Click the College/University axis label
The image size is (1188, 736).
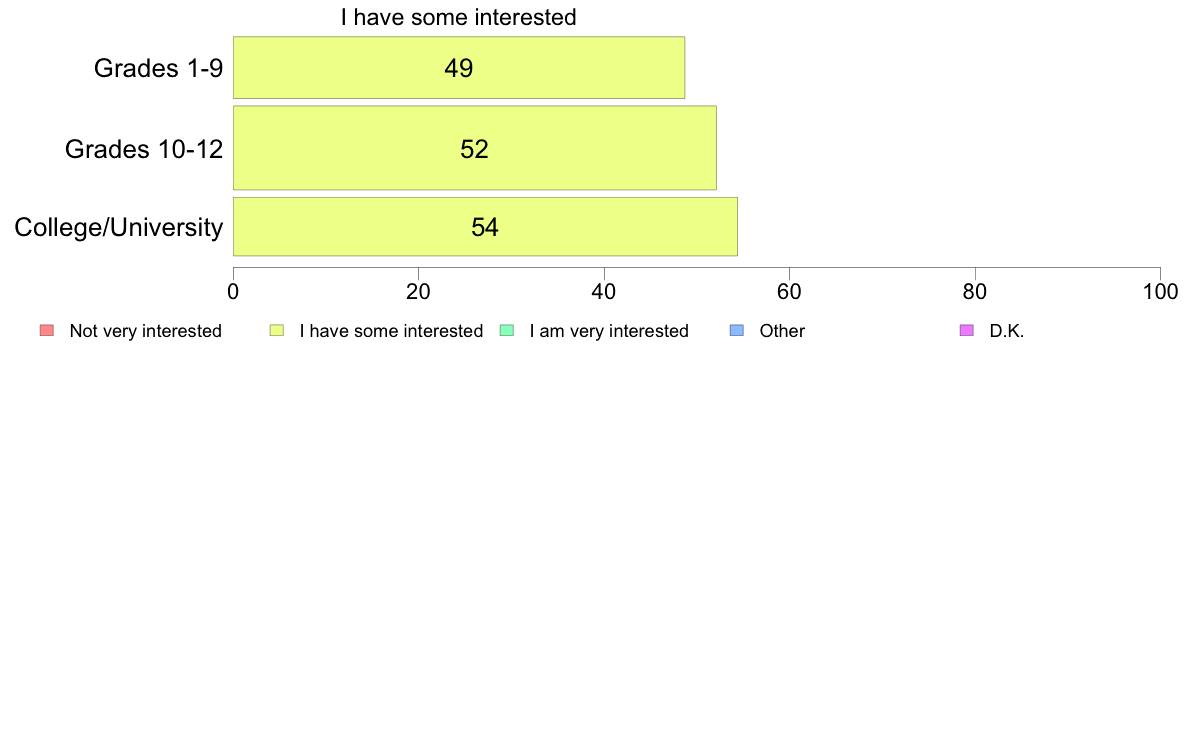119,227
